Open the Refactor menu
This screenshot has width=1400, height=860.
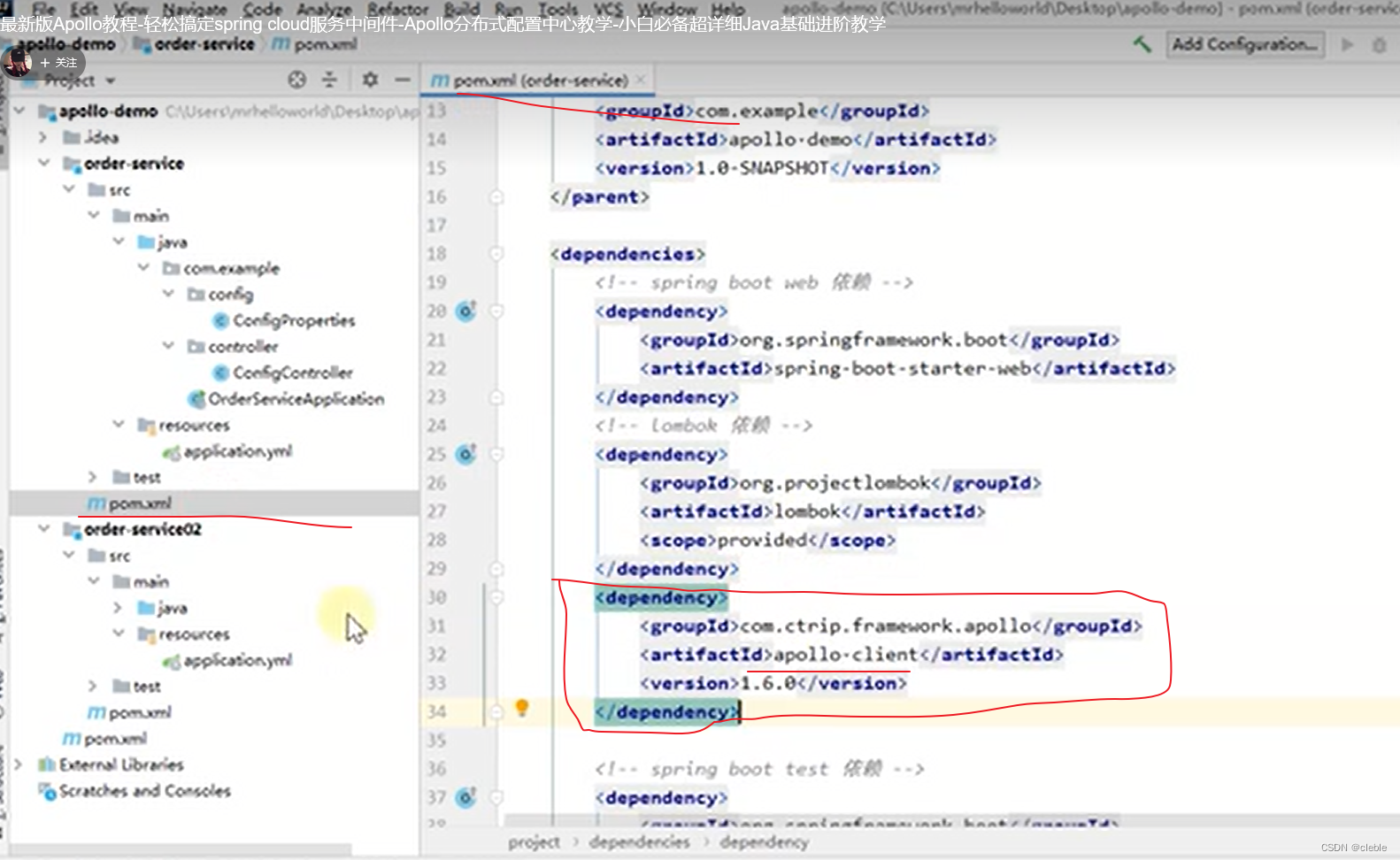click(398, 8)
